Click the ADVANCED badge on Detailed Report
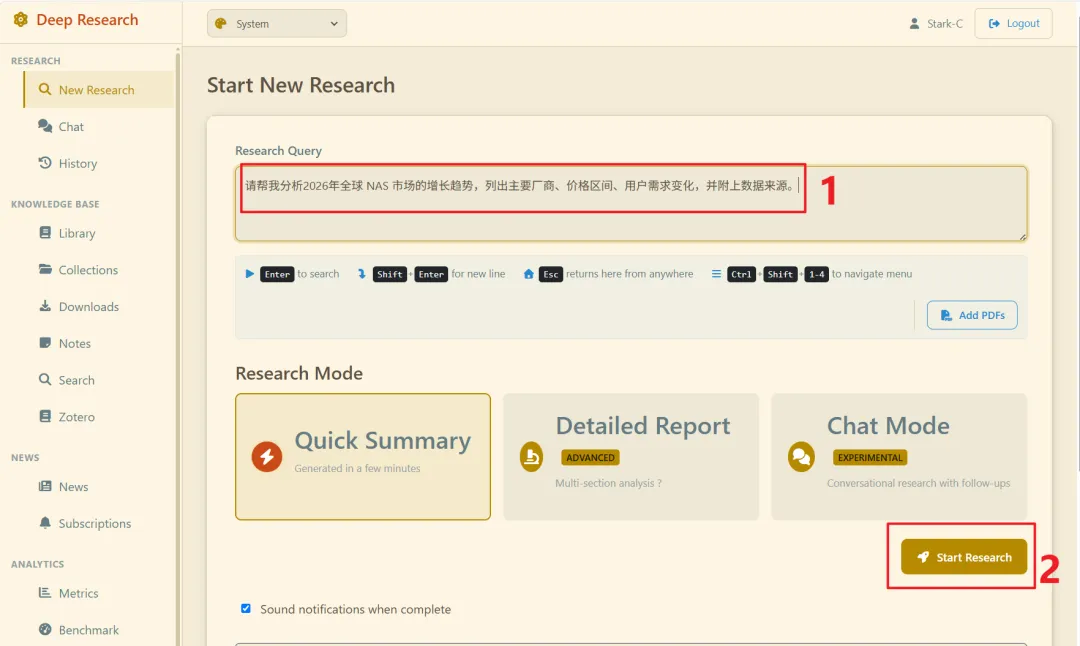Screen dimensions: 1080x646 (x=590, y=457)
